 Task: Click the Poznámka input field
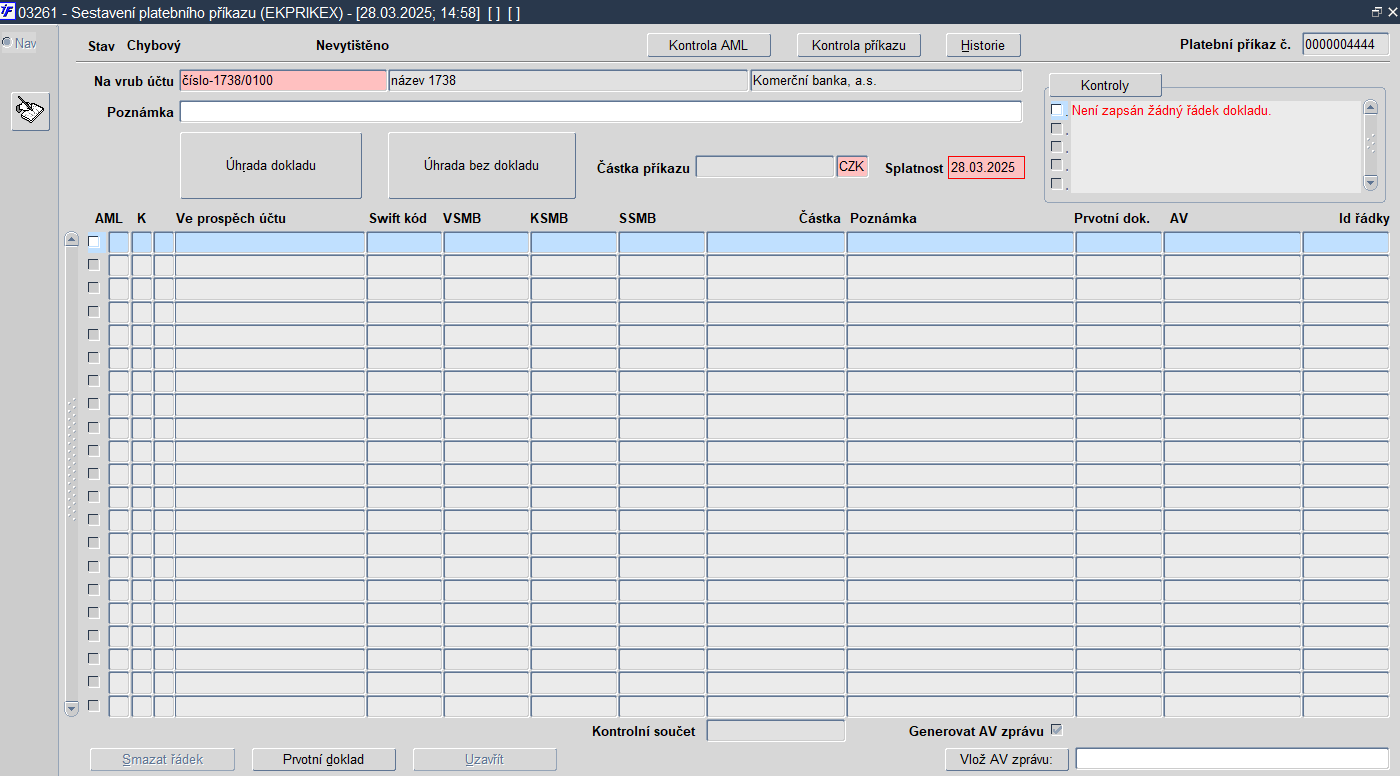tap(601, 112)
